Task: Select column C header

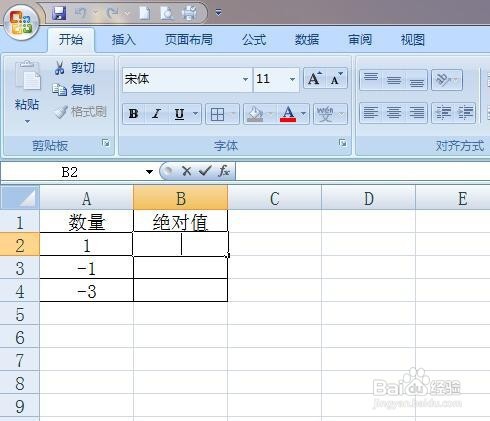Action: (x=275, y=198)
